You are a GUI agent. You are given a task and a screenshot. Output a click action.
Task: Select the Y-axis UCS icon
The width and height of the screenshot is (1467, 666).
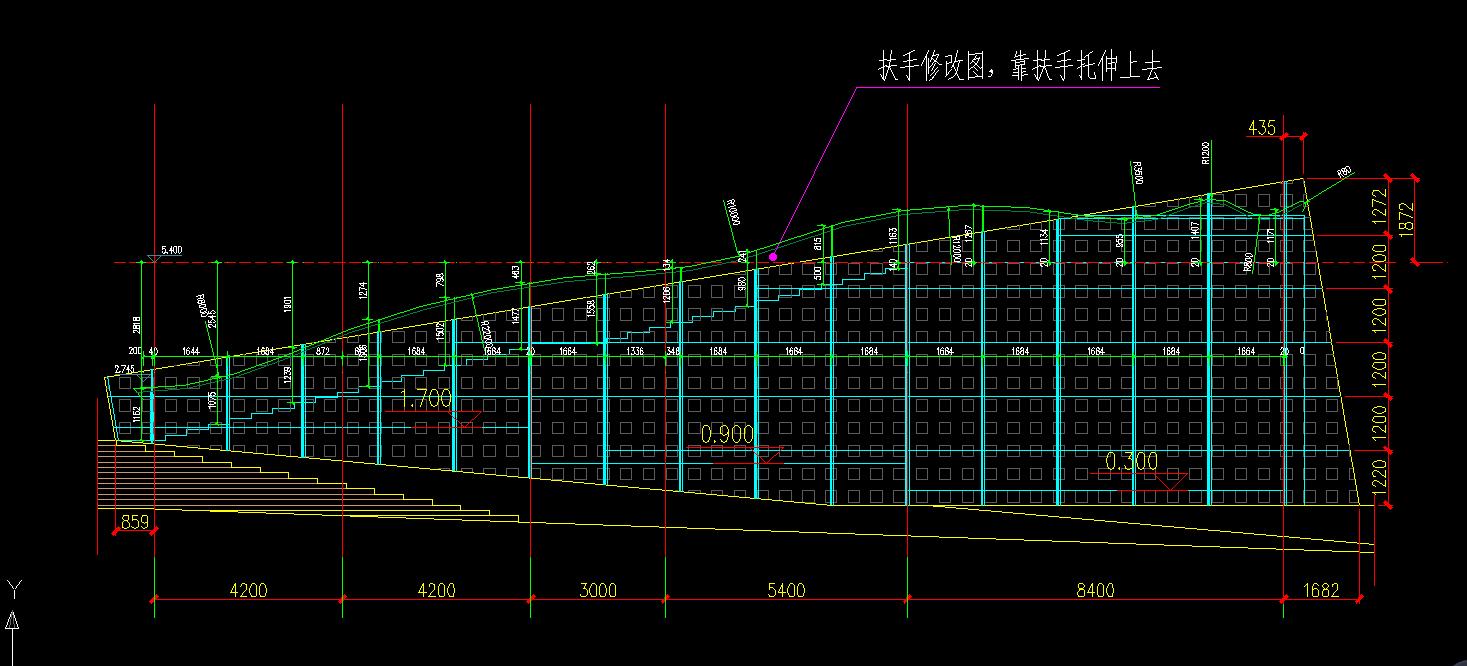click(x=14, y=589)
